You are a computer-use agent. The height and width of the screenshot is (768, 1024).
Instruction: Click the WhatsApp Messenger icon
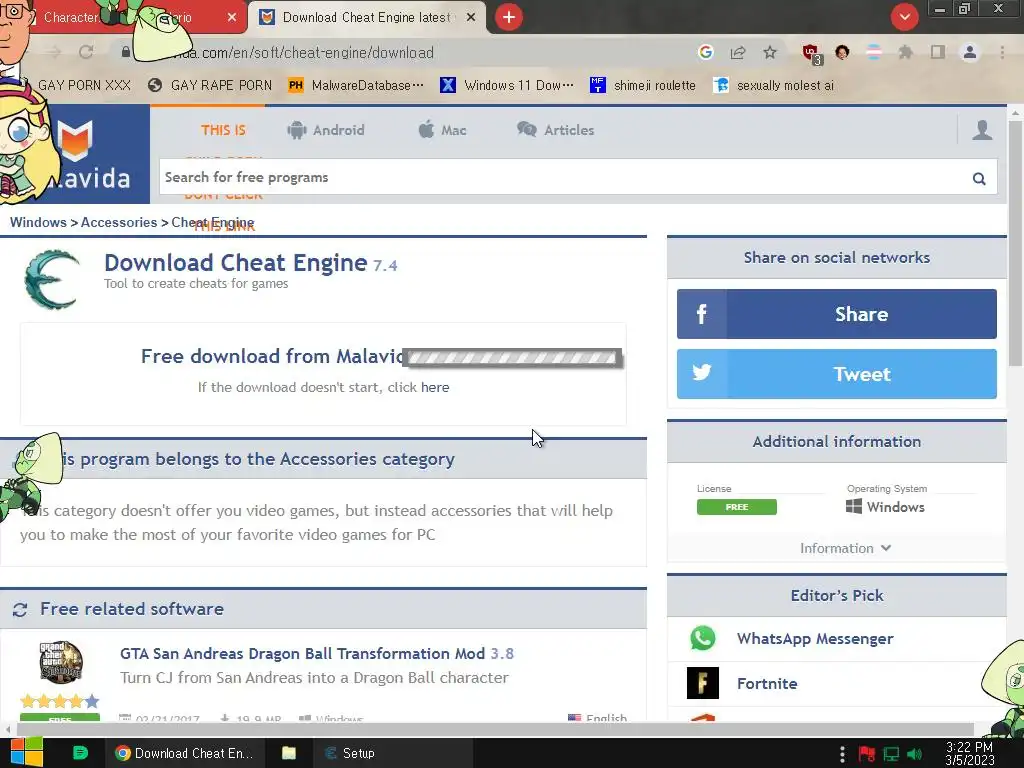coord(703,638)
